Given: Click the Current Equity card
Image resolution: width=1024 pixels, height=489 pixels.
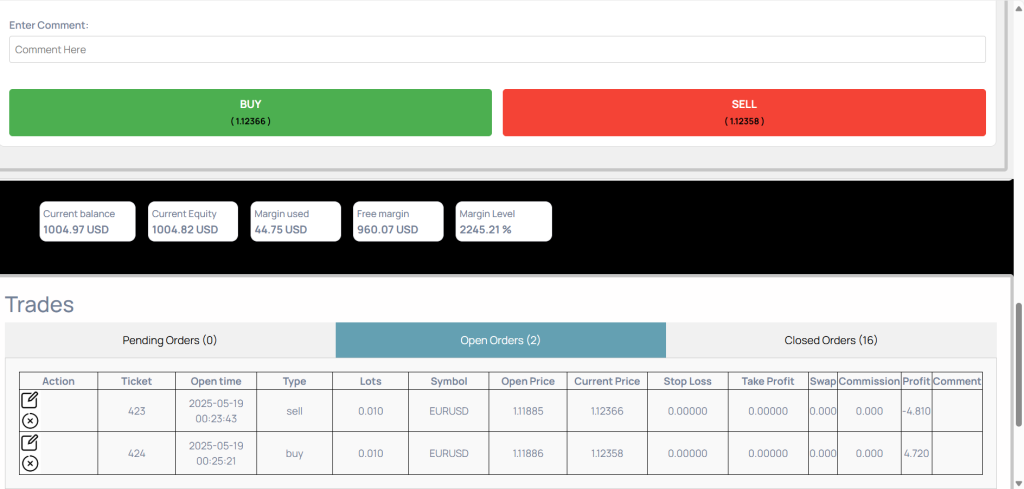Looking at the screenshot, I should tap(192, 221).
